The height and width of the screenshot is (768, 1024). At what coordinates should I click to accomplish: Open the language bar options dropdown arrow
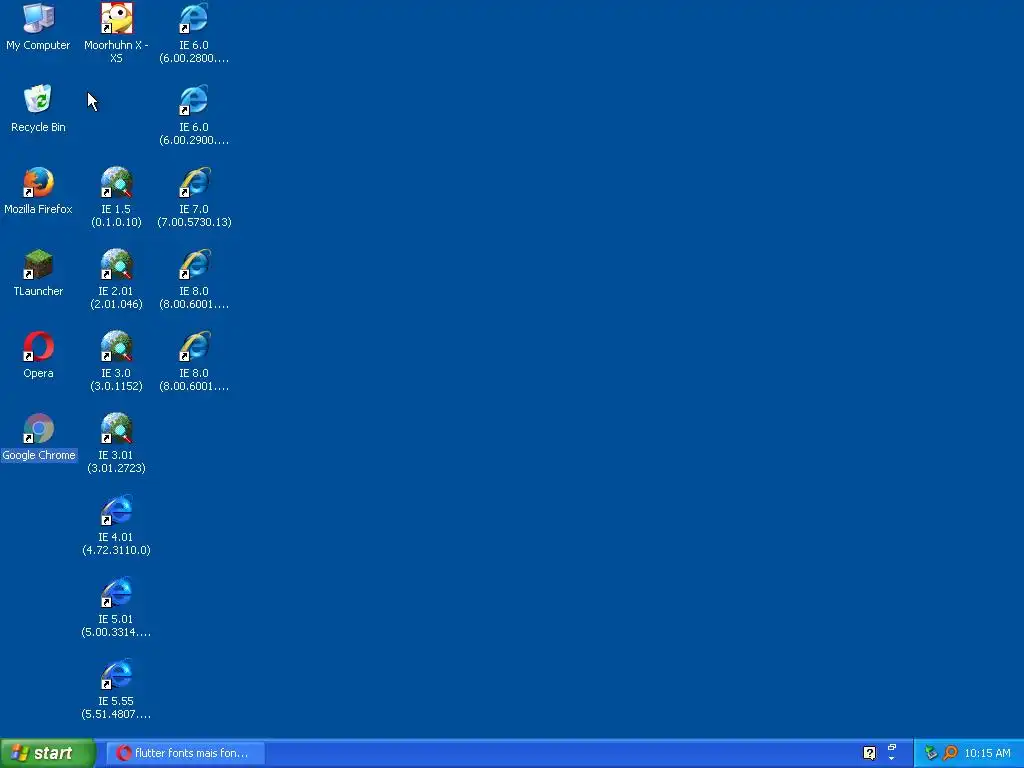click(x=891, y=759)
